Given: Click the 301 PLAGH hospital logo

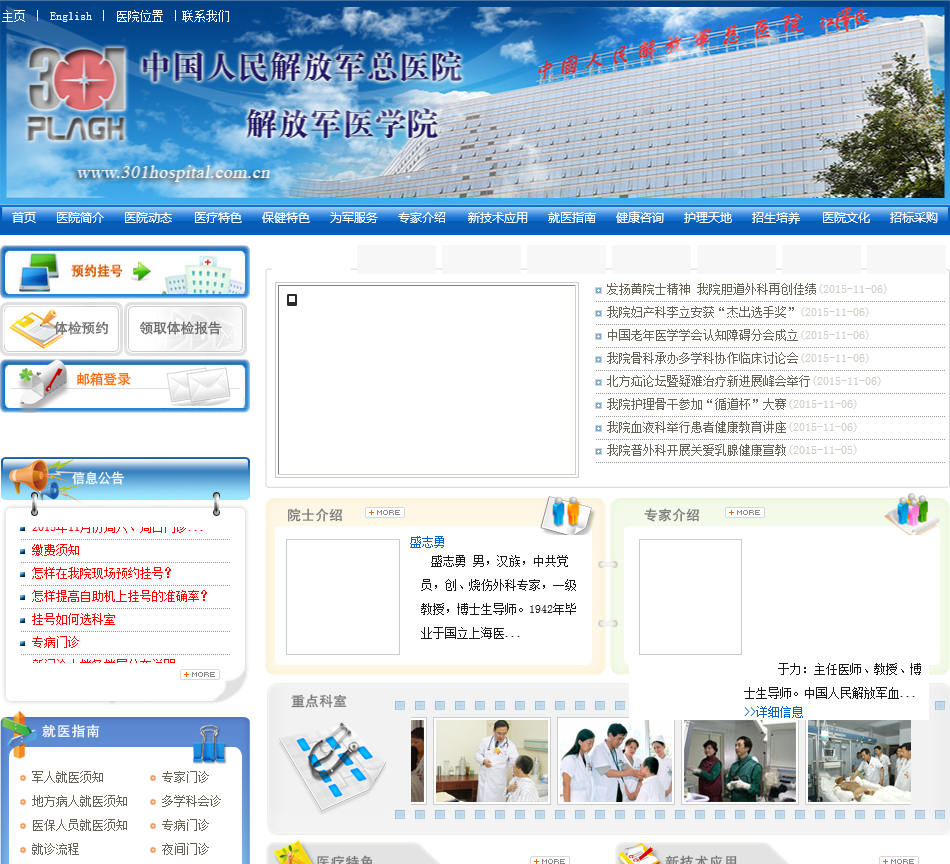Looking at the screenshot, I should pos(76,94).
